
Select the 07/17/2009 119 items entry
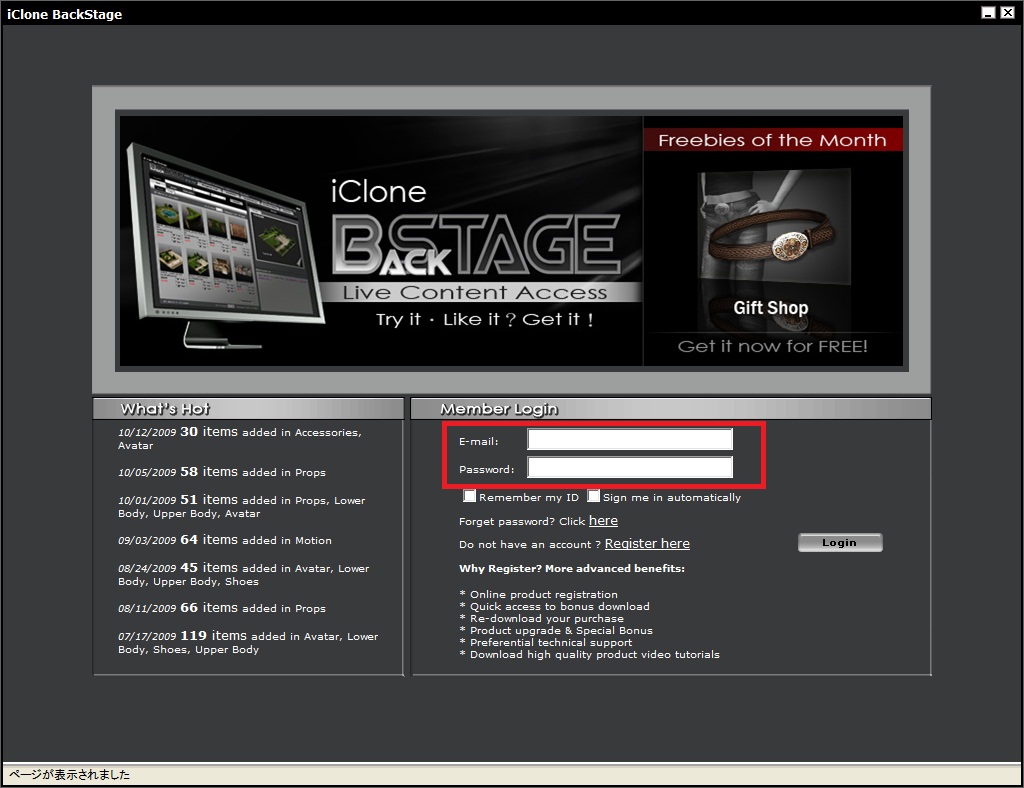248,642
